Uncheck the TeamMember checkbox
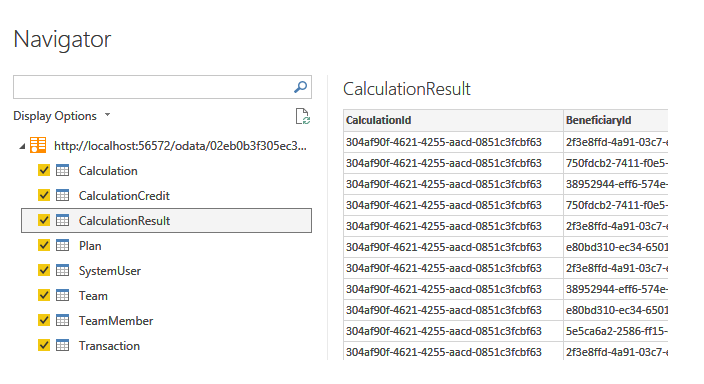This screenshot has width=704, height=384. (x=44, y=320)
